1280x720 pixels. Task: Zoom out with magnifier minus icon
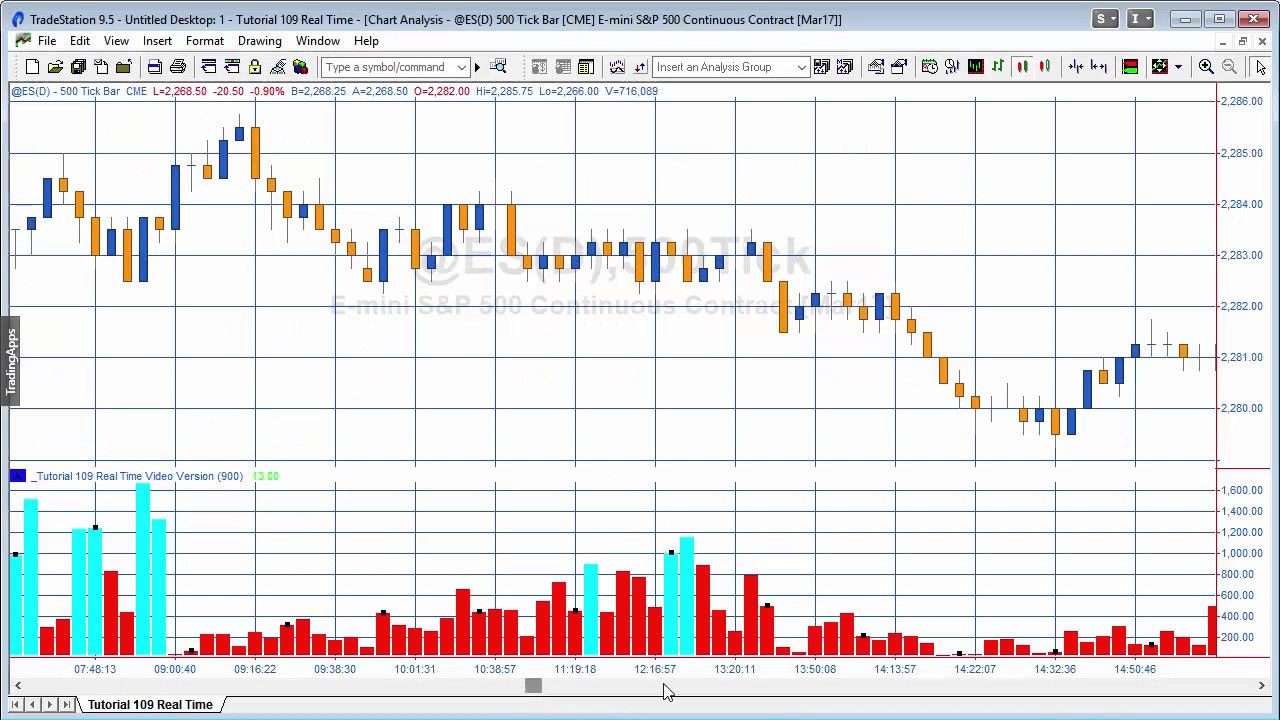1229,67
